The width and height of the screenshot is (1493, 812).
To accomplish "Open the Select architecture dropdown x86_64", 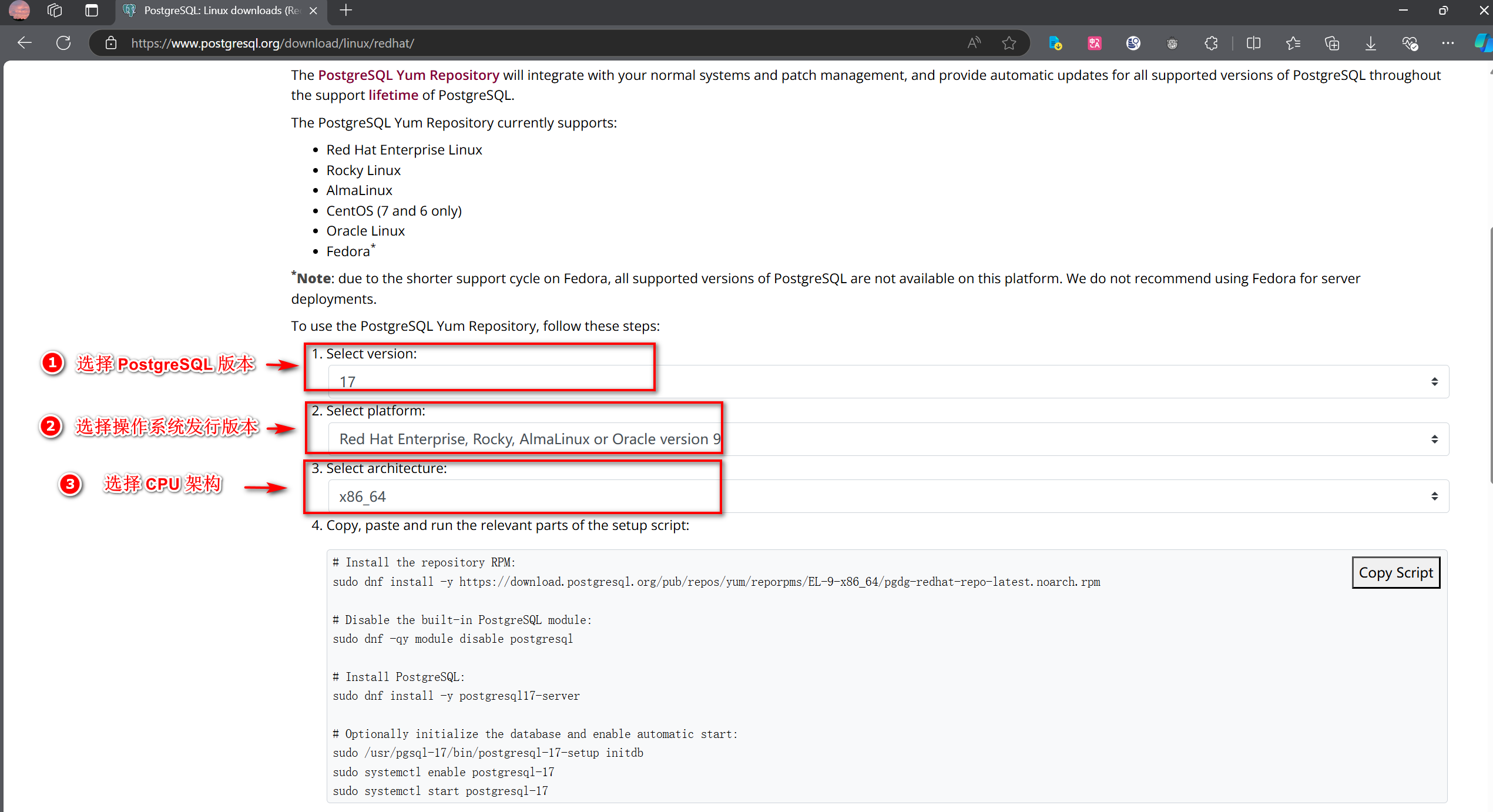I will [x=887, y=496].
